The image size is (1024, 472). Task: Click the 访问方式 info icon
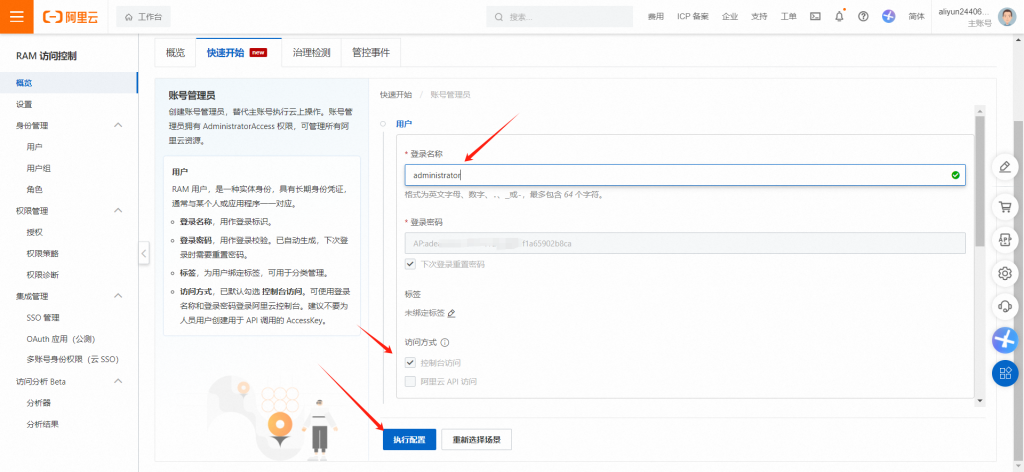click(445, 342)
